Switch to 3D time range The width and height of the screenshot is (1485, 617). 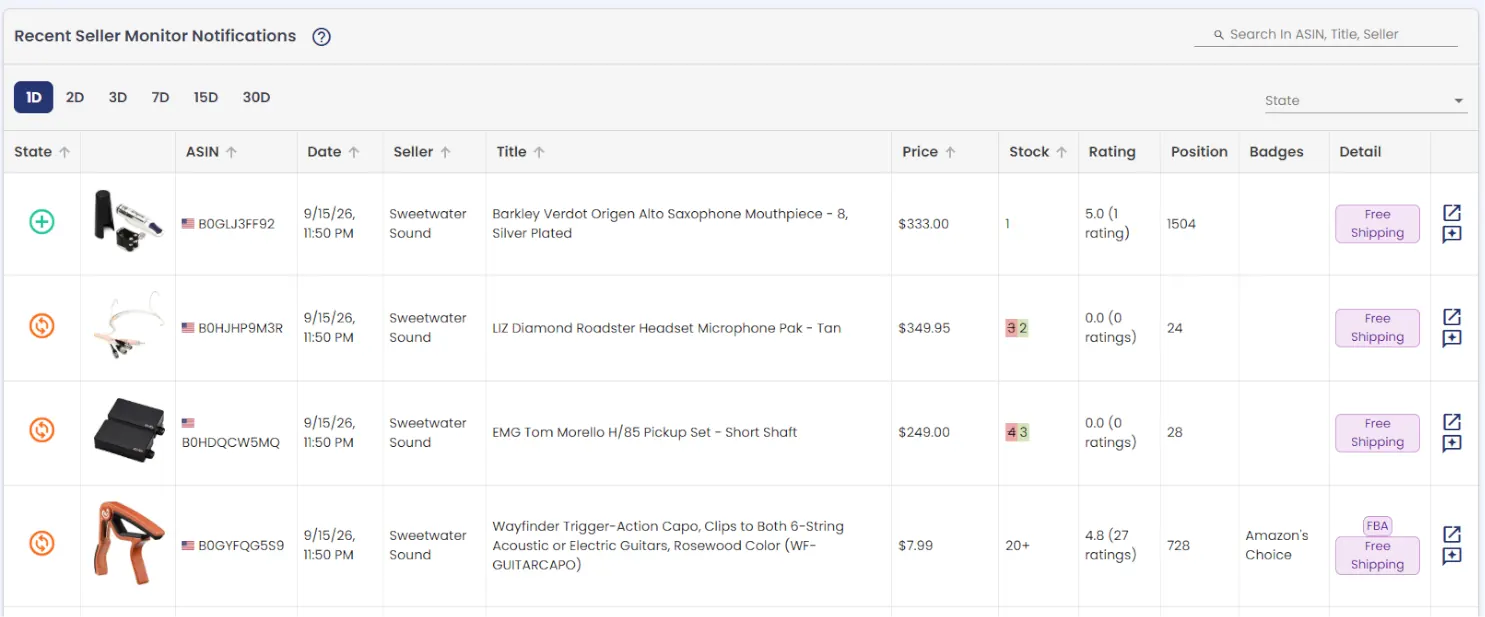click(x=118, y=97)
